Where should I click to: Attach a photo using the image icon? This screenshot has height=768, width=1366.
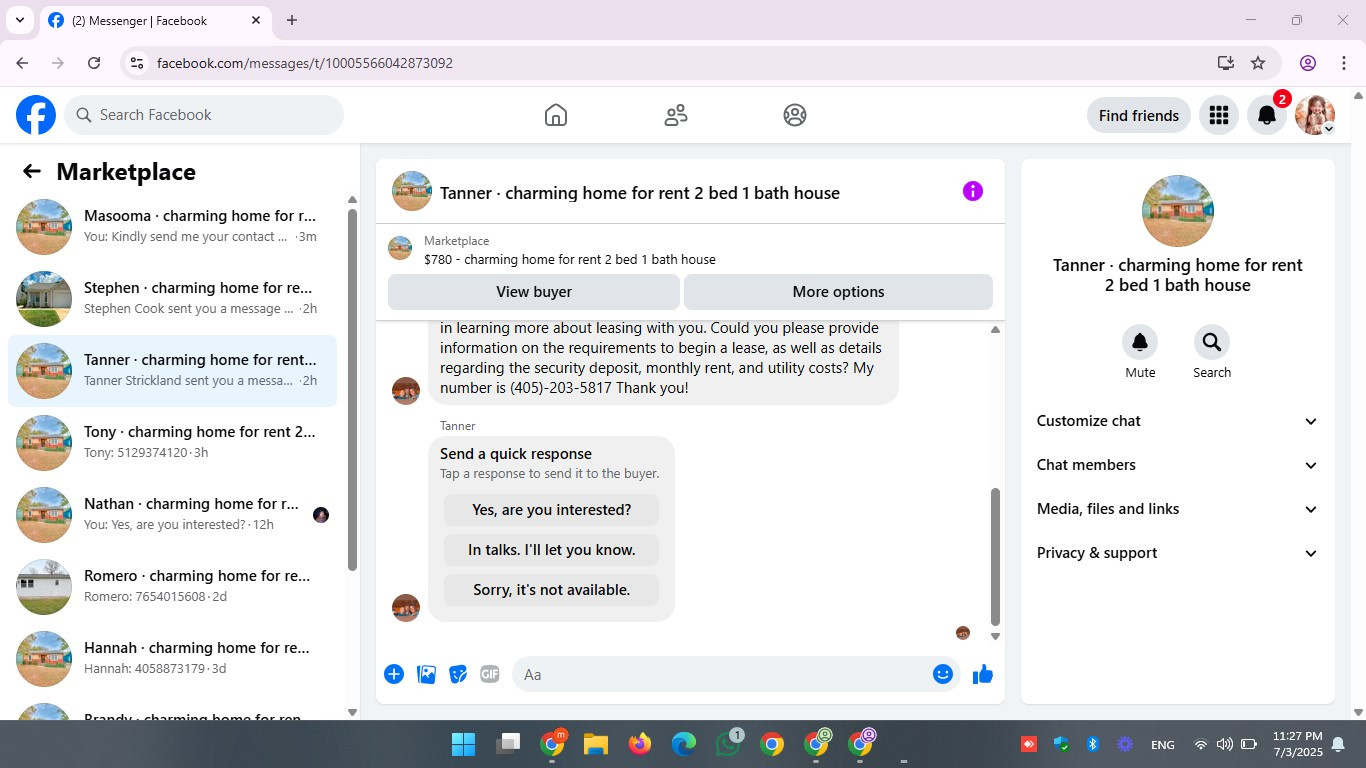[426, 674]
